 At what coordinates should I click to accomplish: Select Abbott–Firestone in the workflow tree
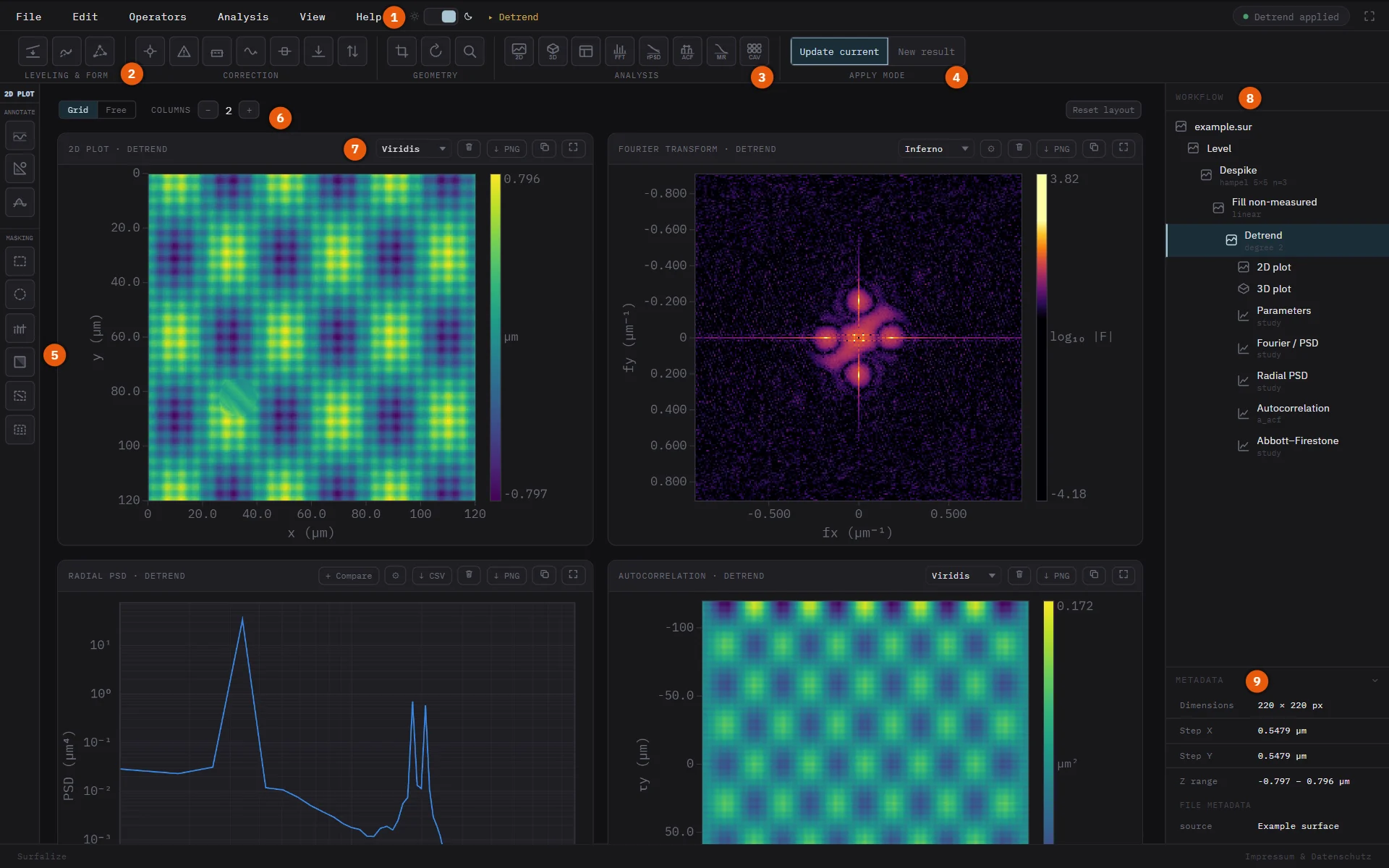pyautogui.click(x=1277, y=446)
